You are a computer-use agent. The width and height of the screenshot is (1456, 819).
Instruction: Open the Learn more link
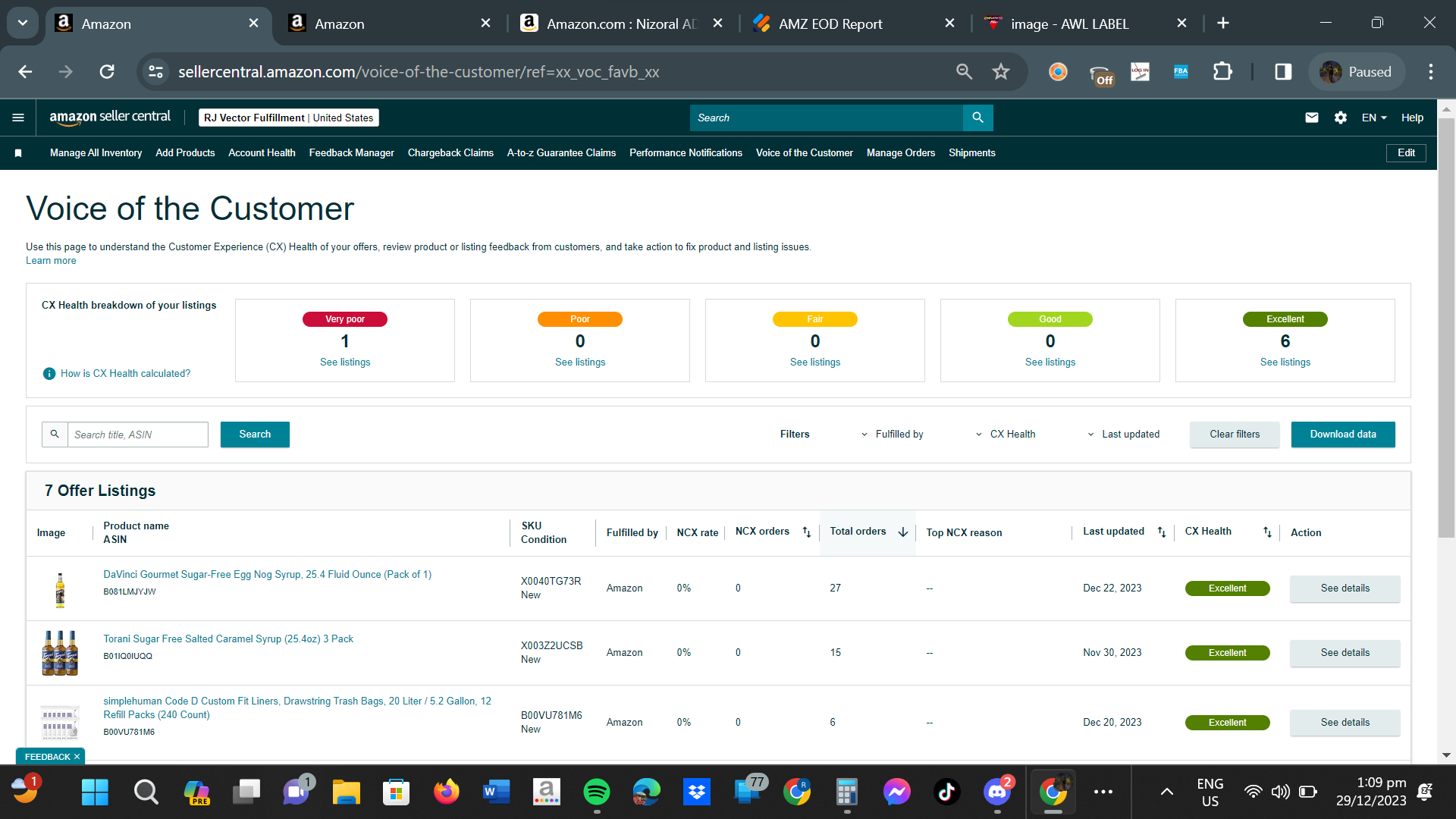[51, 261]
